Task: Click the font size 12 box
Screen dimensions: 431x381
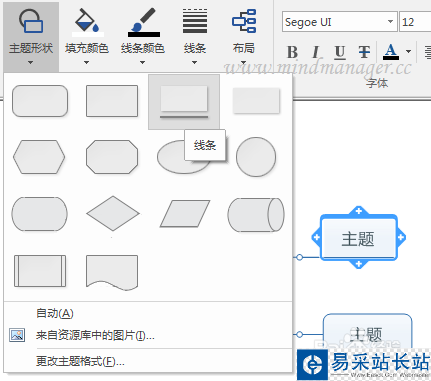Action: (415, 22)
